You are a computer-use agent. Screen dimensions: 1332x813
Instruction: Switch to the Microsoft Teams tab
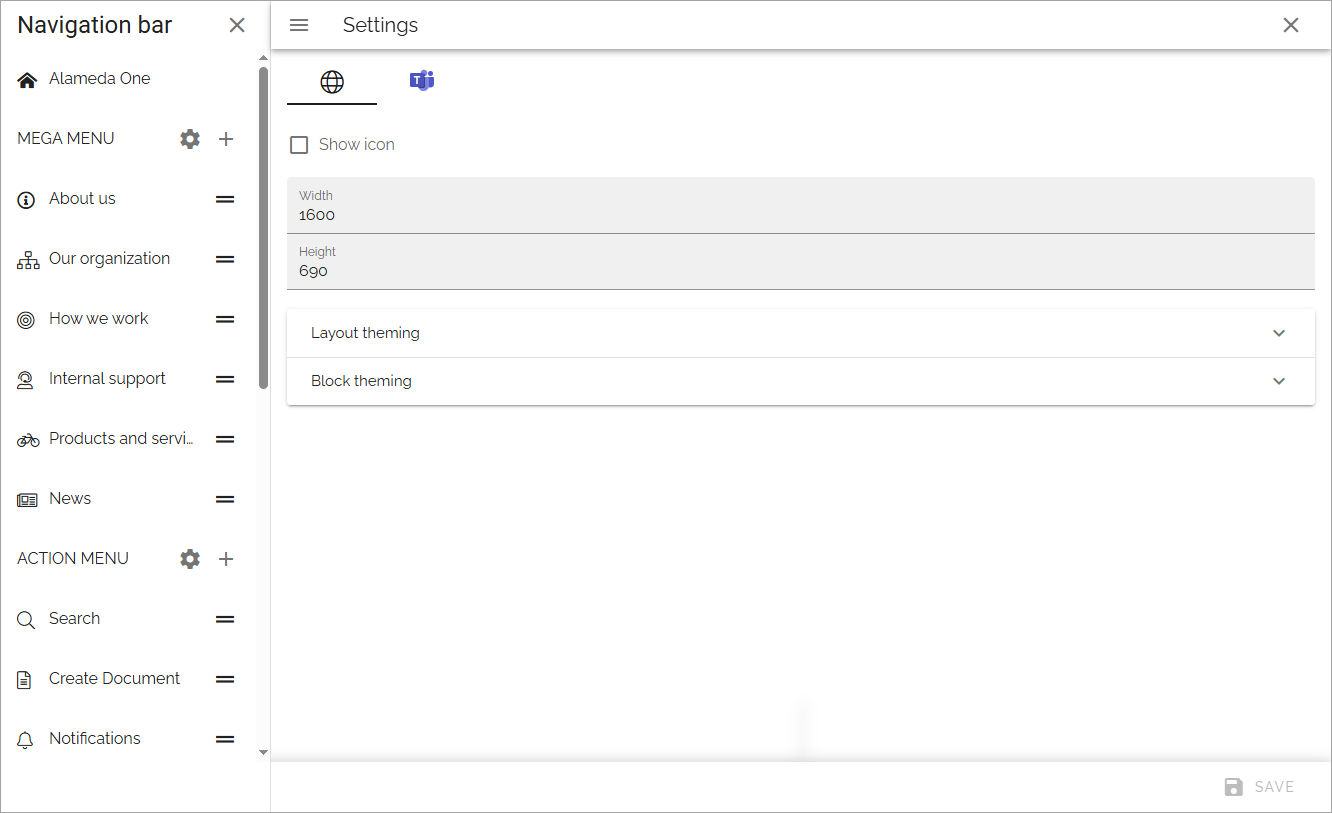tap(422, 81)
